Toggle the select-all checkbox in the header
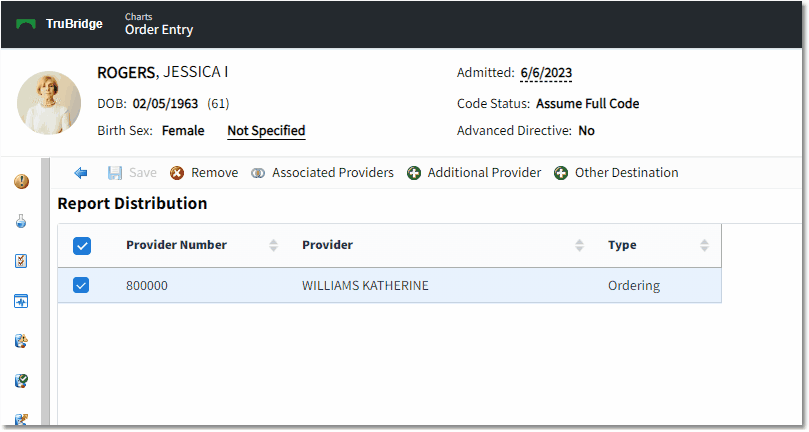Viewport: 809px width, 432px height. click(82, 246)
